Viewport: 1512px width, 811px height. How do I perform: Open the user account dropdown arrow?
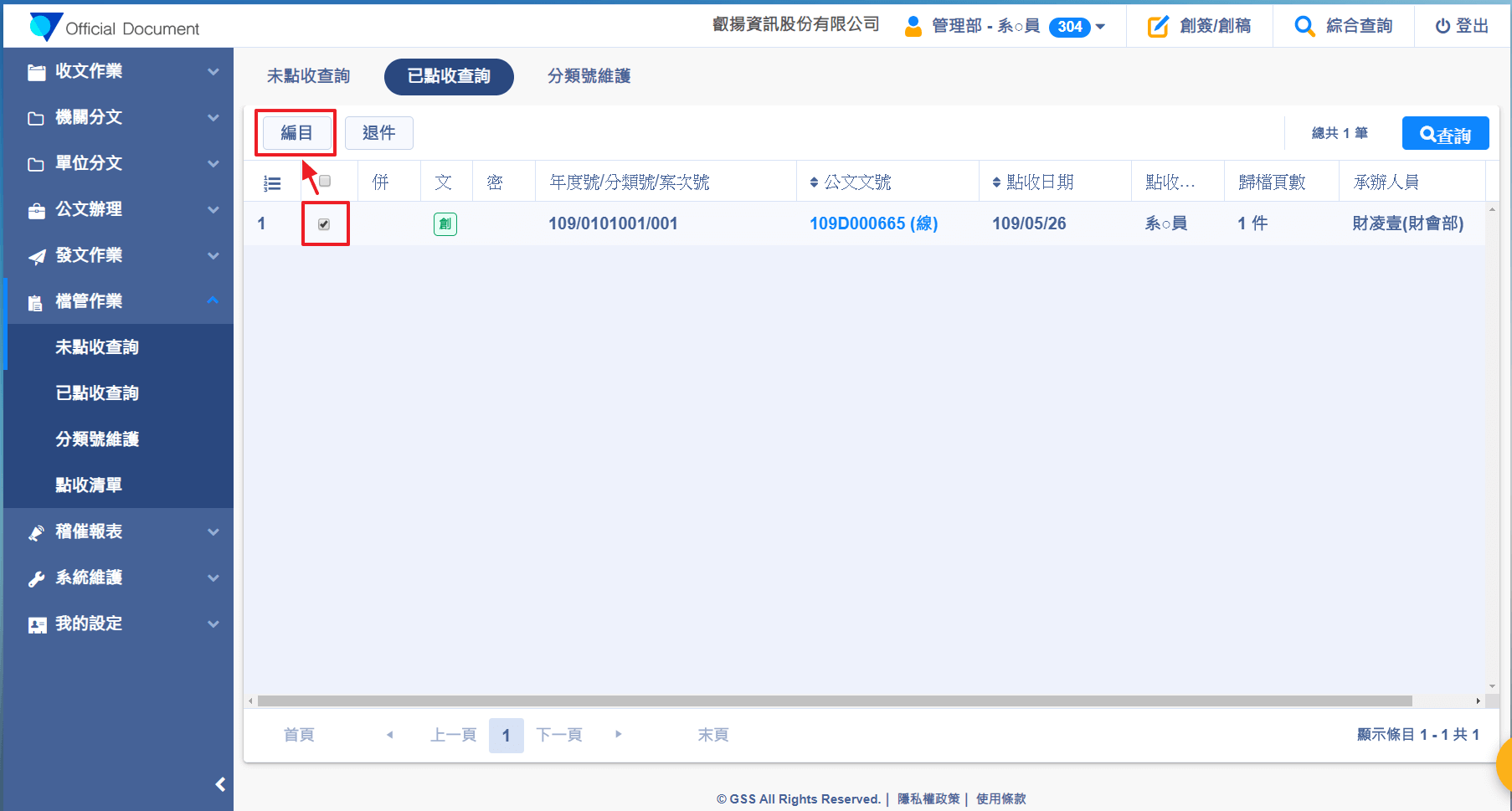click(x=1100, y=27)
